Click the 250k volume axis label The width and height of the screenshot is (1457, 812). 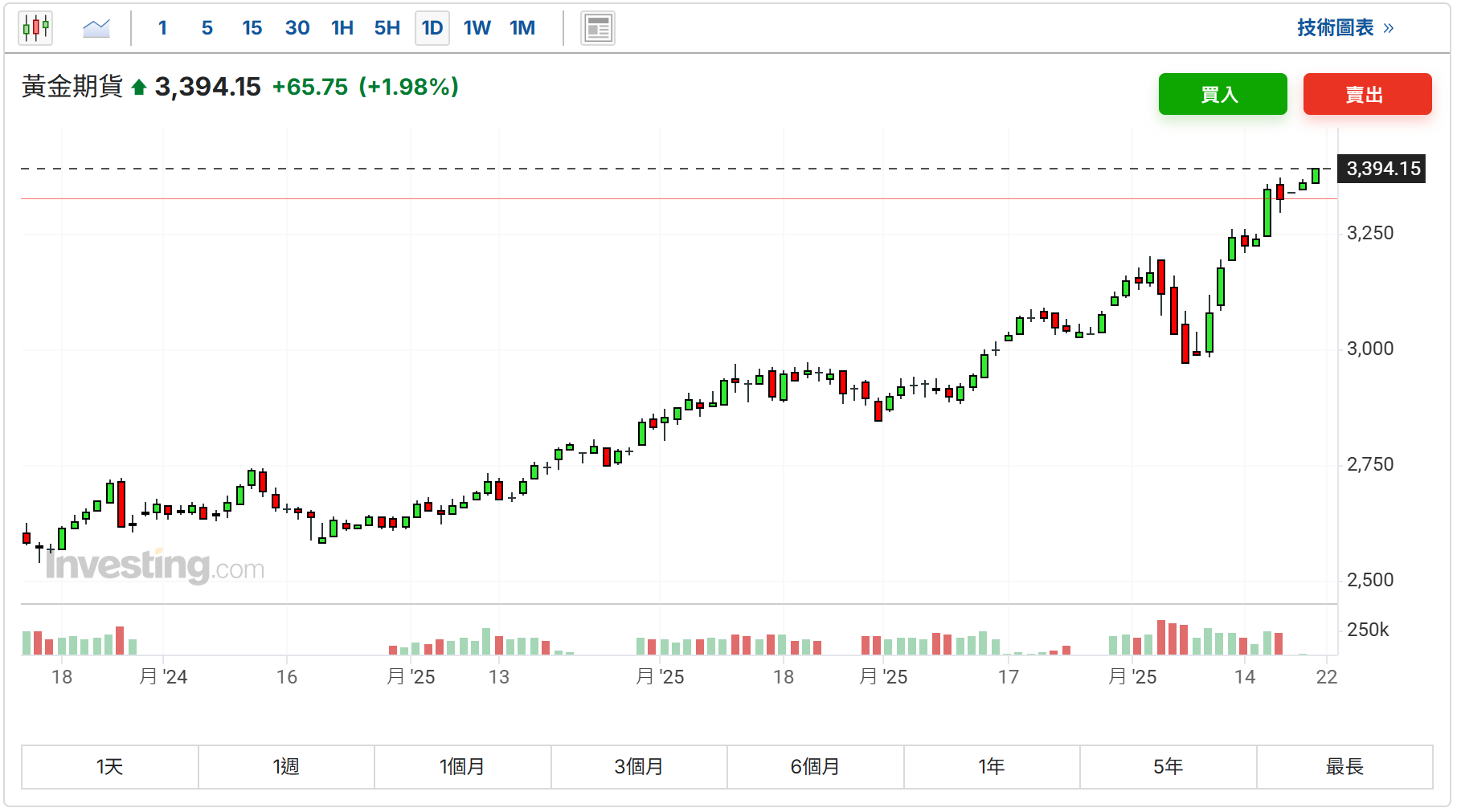[x=1368, y=630]
